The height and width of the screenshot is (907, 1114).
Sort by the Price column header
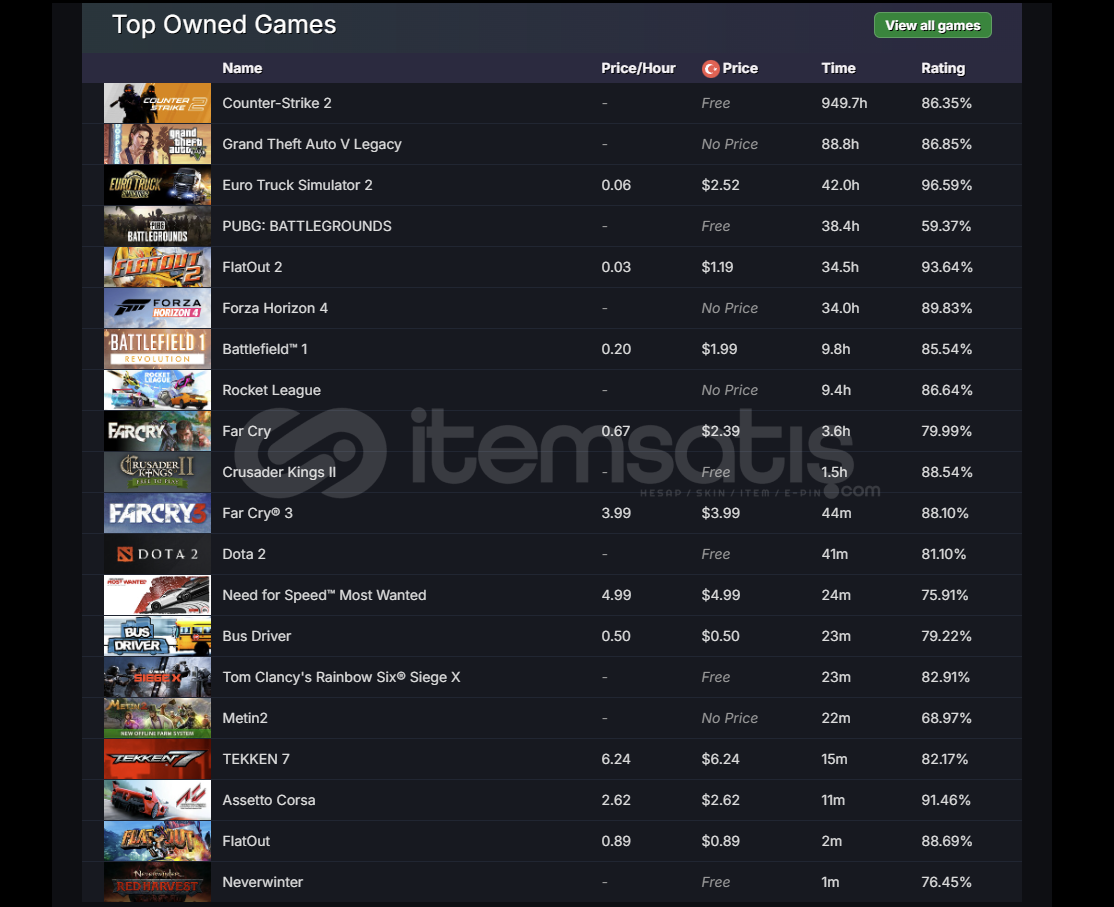[740, 68]
